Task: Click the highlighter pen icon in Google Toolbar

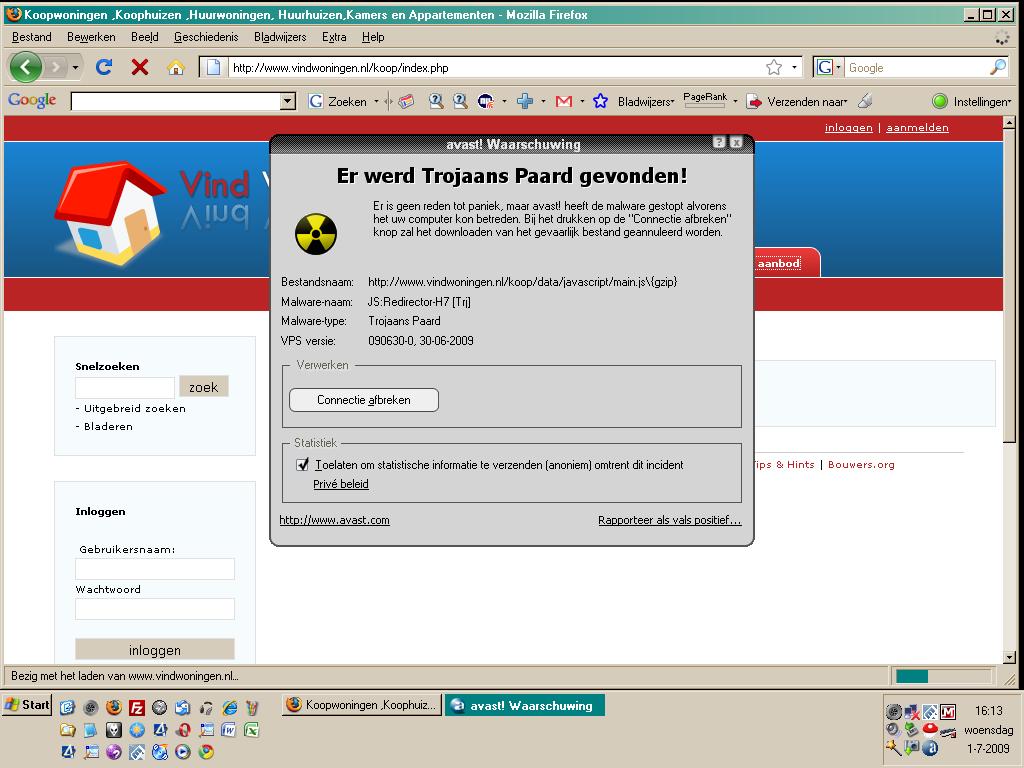Action: point(865,101)
